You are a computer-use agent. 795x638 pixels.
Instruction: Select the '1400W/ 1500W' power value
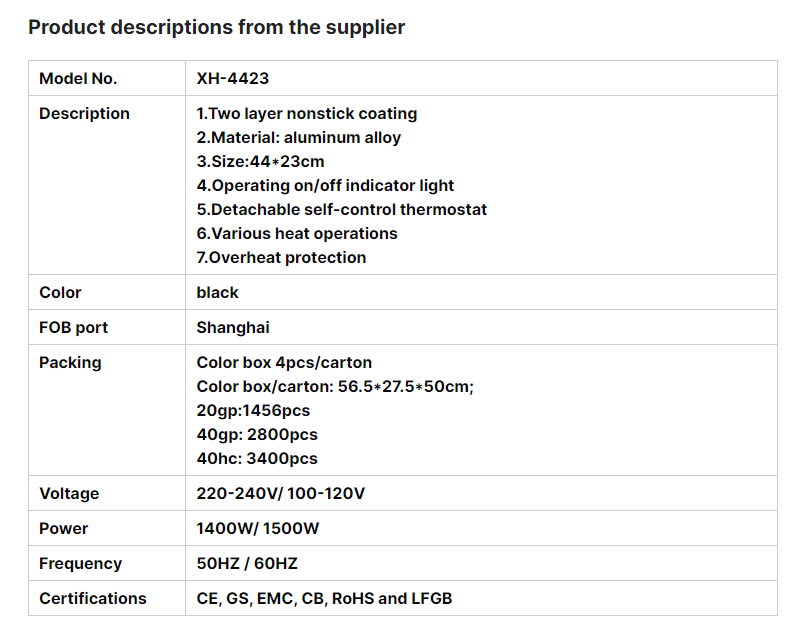point(258,528)
